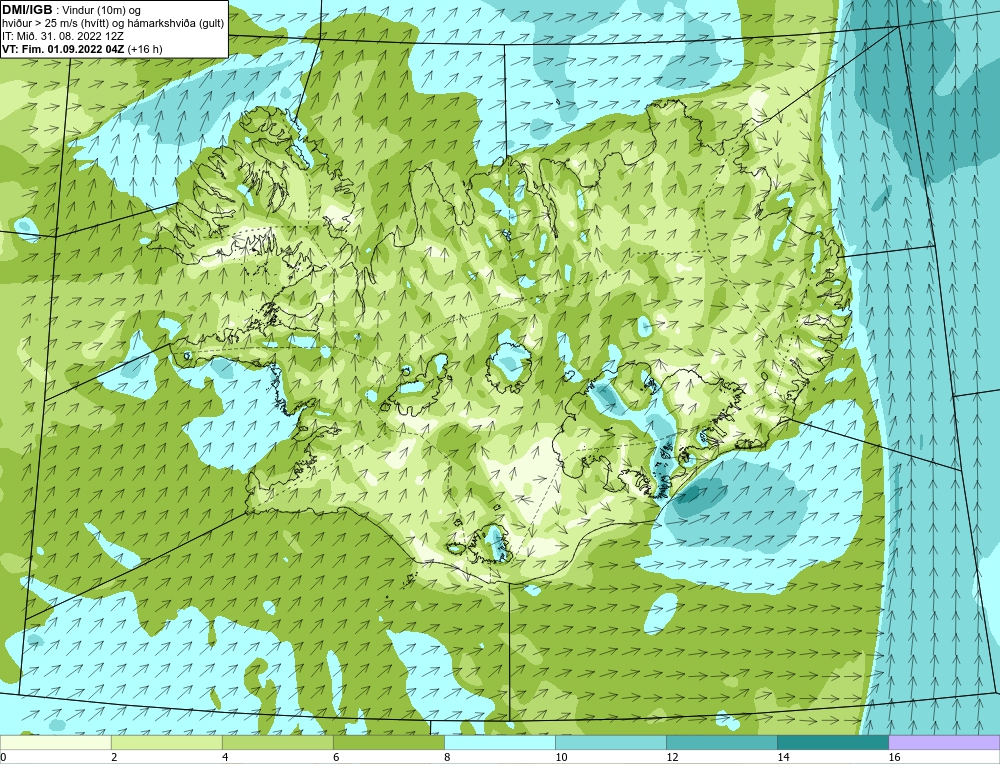Viewport: 1000px width, 764px height.
Task: Click the scale label '2'
Action: 114,757
